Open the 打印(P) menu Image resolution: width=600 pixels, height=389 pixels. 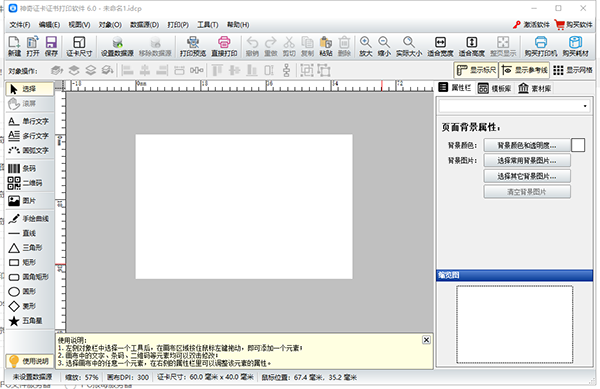178,25
